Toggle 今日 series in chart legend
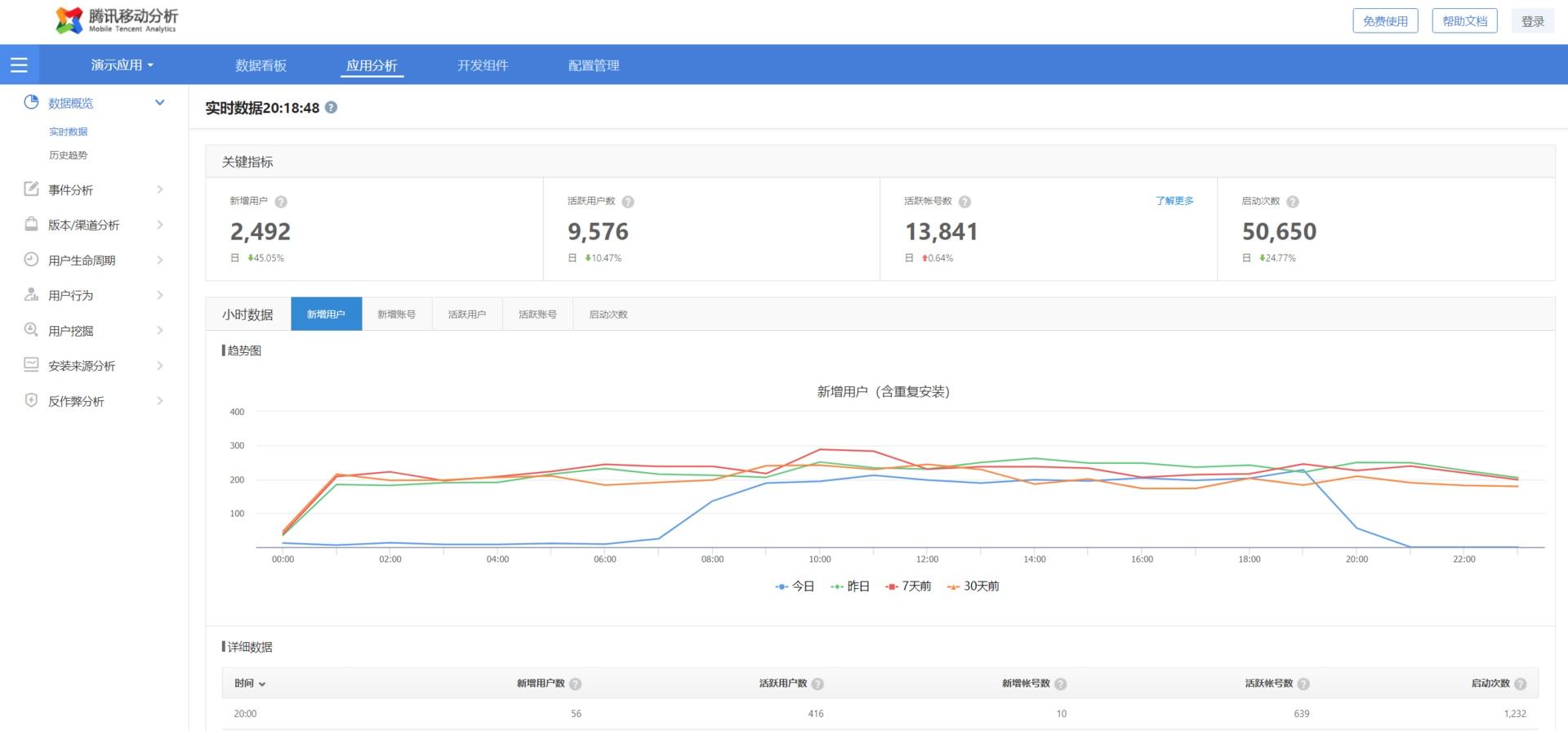1568x731 pixels. tap(795, 586)
